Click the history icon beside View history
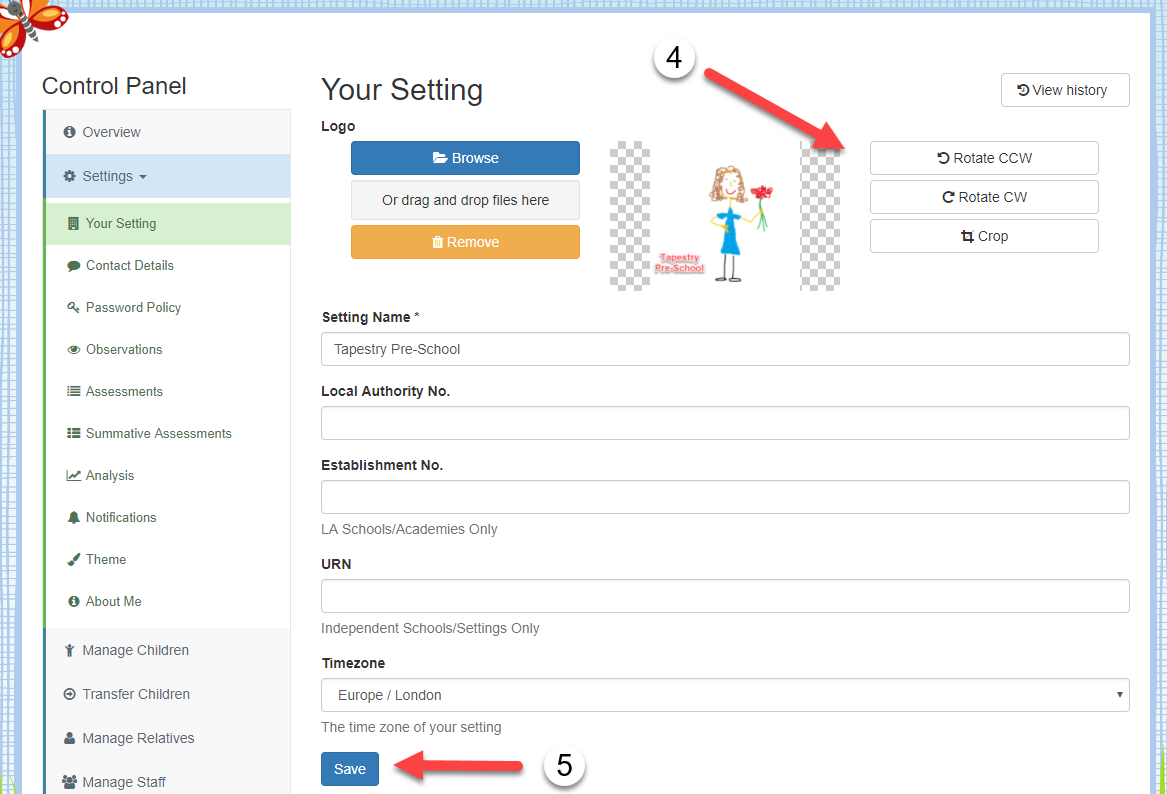Viewport: 1167px width, 794px height. point(1023,90)
